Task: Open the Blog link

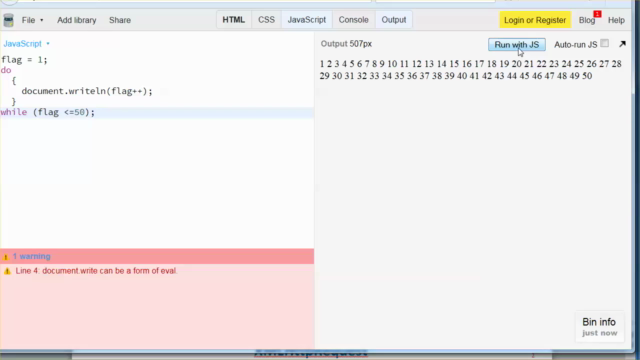Action: [x=587, y=20]
